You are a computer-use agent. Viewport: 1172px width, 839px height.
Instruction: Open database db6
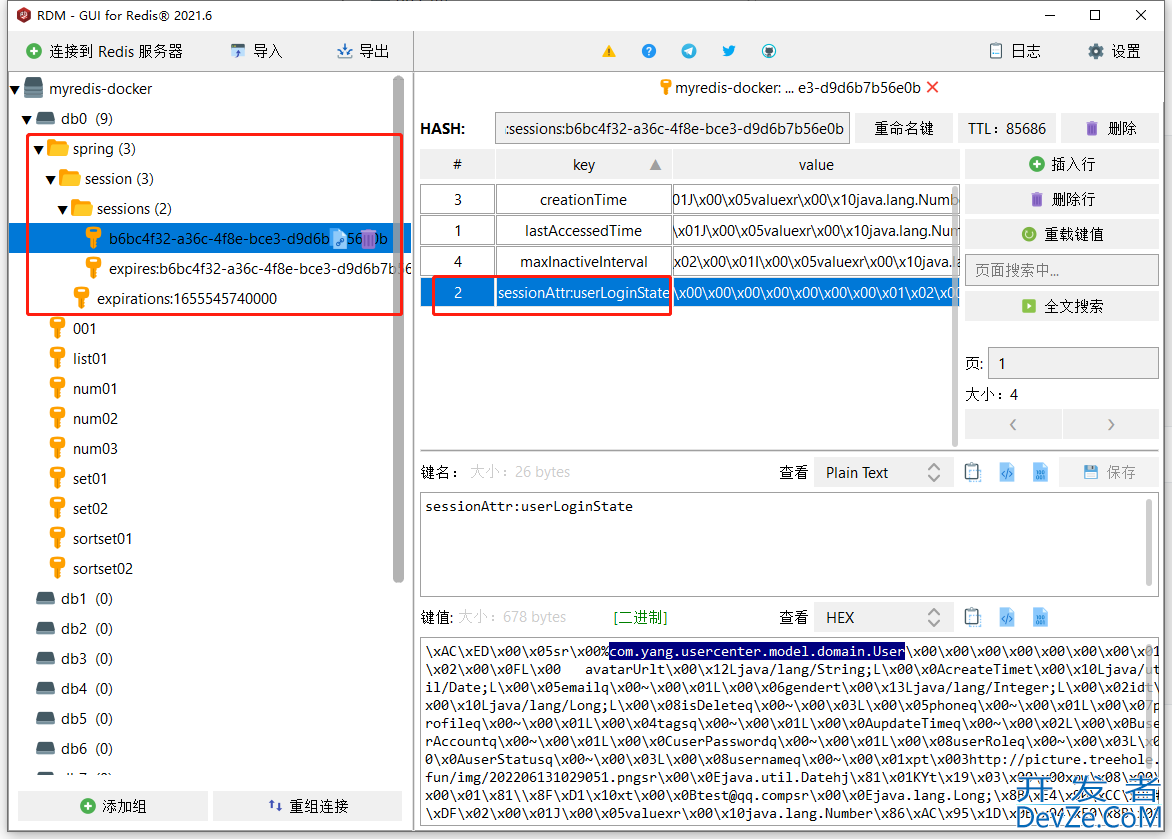pyautogui.click(x=74, y=748)
